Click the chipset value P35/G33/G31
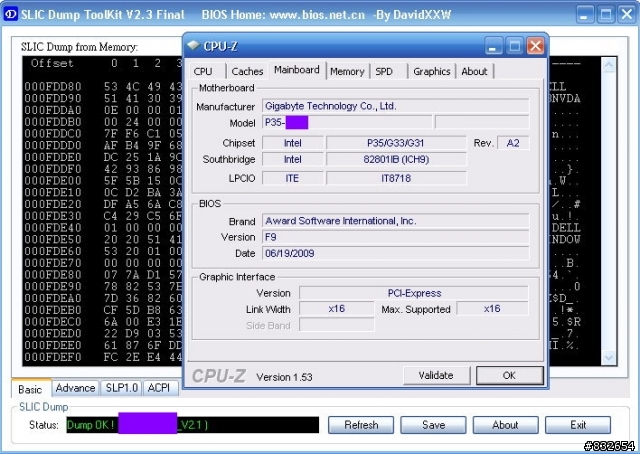 click(396, 143)
